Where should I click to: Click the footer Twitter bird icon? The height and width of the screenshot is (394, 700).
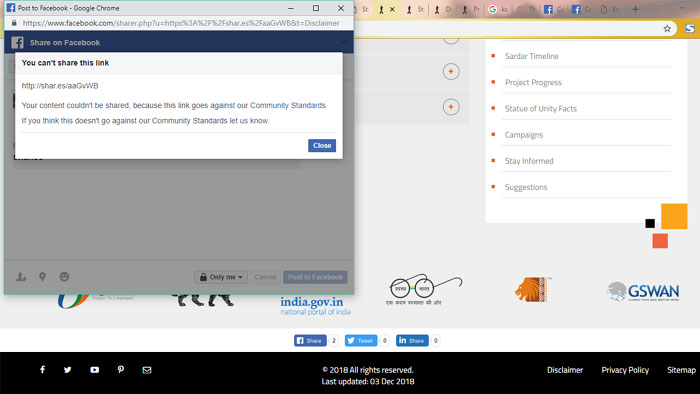pyautogui.click(x=67, y=369)
